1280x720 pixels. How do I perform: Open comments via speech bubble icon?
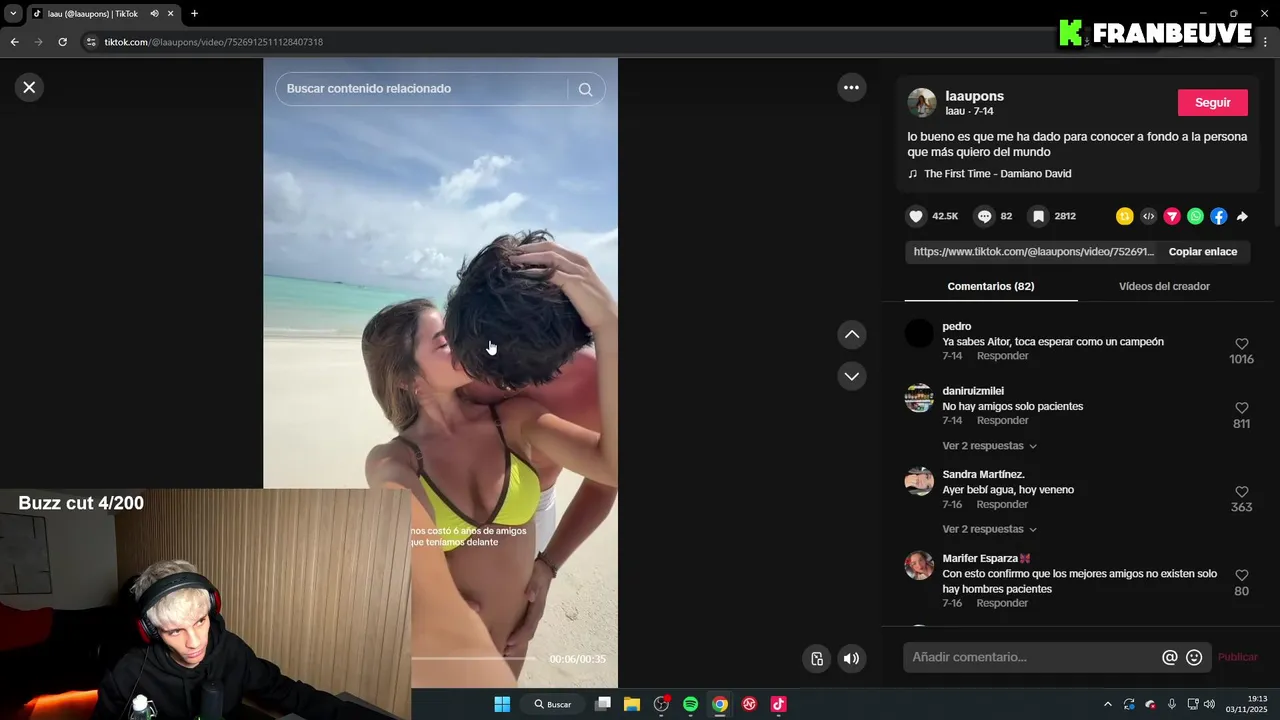click(x=984, y=216)
